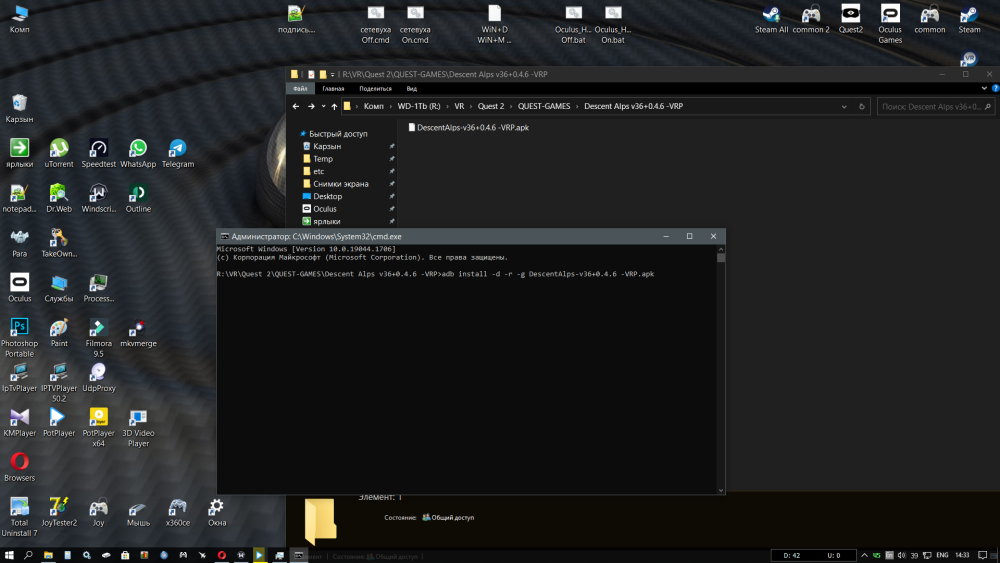Click the cmd window scrollbar thumb
Screen dimensions: 1000x563
tap(721, 258)
